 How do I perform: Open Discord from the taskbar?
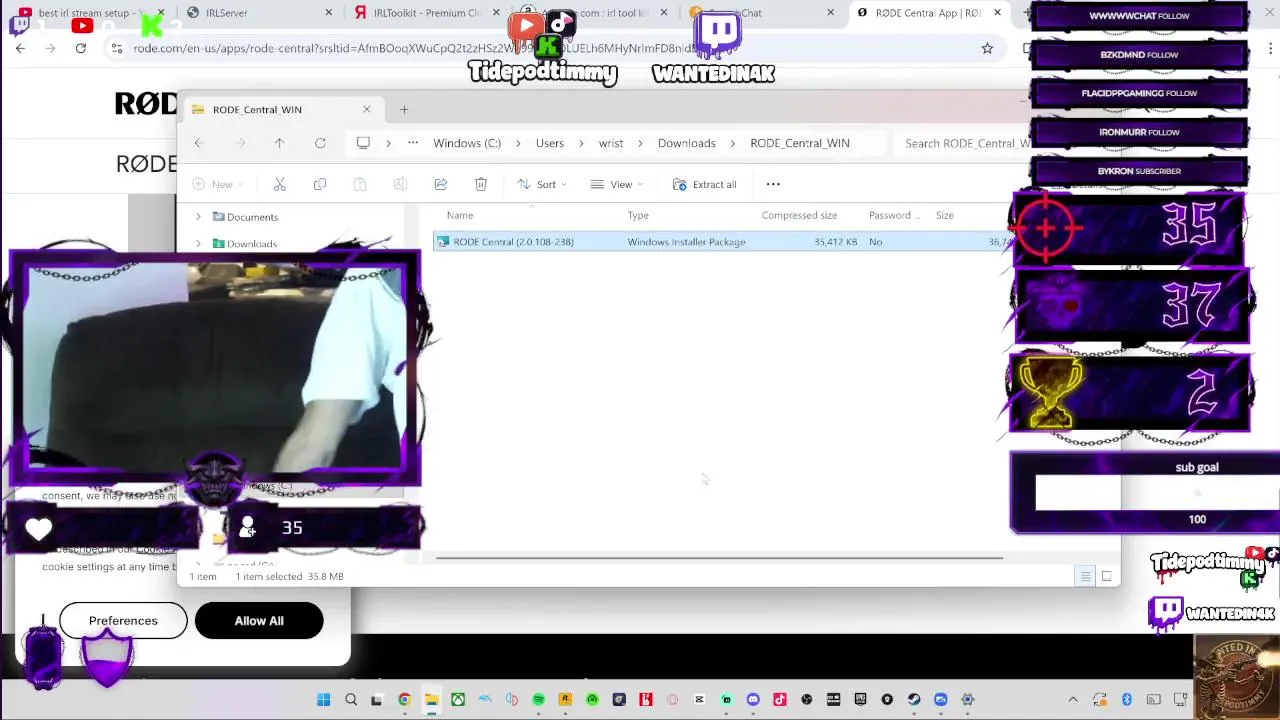pyautogui.click(x=753, y=700)
